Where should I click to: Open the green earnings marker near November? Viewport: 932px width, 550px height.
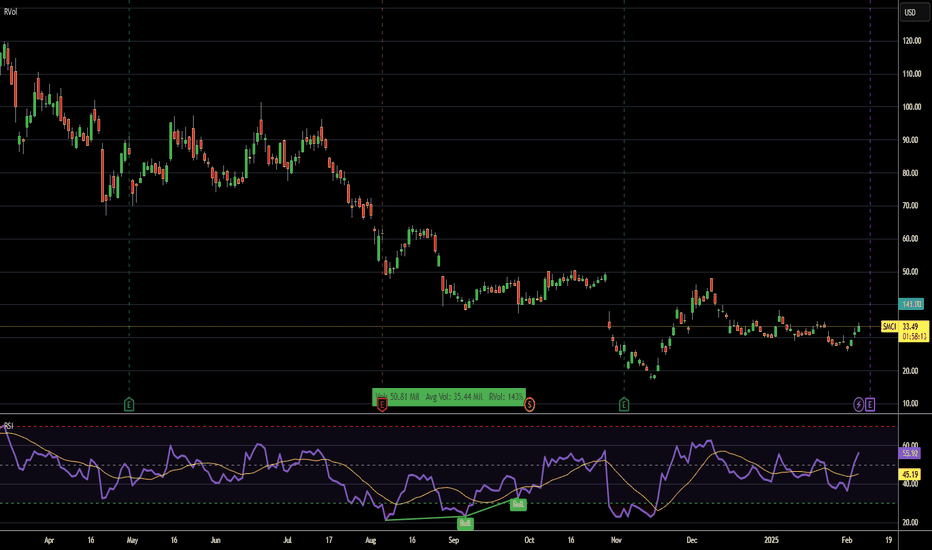pos(624,405)
